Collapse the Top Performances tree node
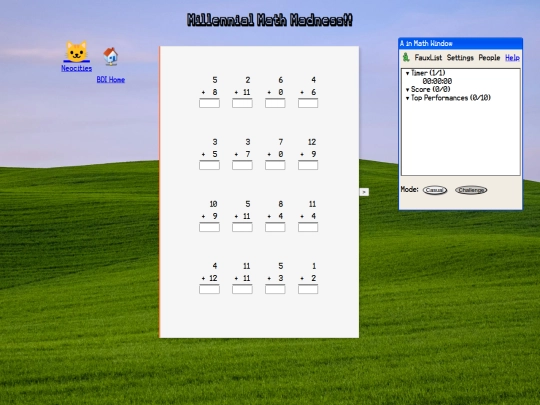This screenshot has width=540, height=405. (x=407, y=98)
